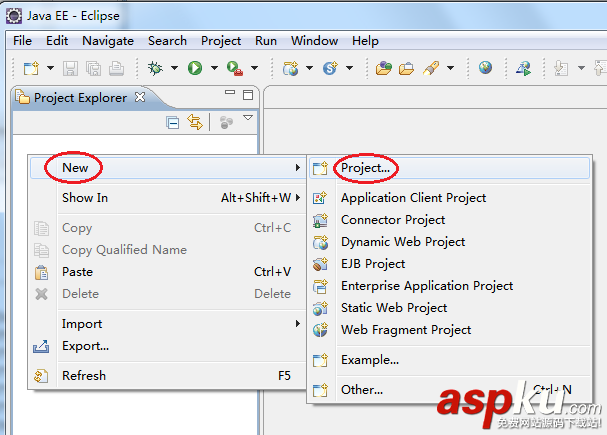Screen dimensions: 607x435
Task: Open the Run menu
Action: [266, 41]
